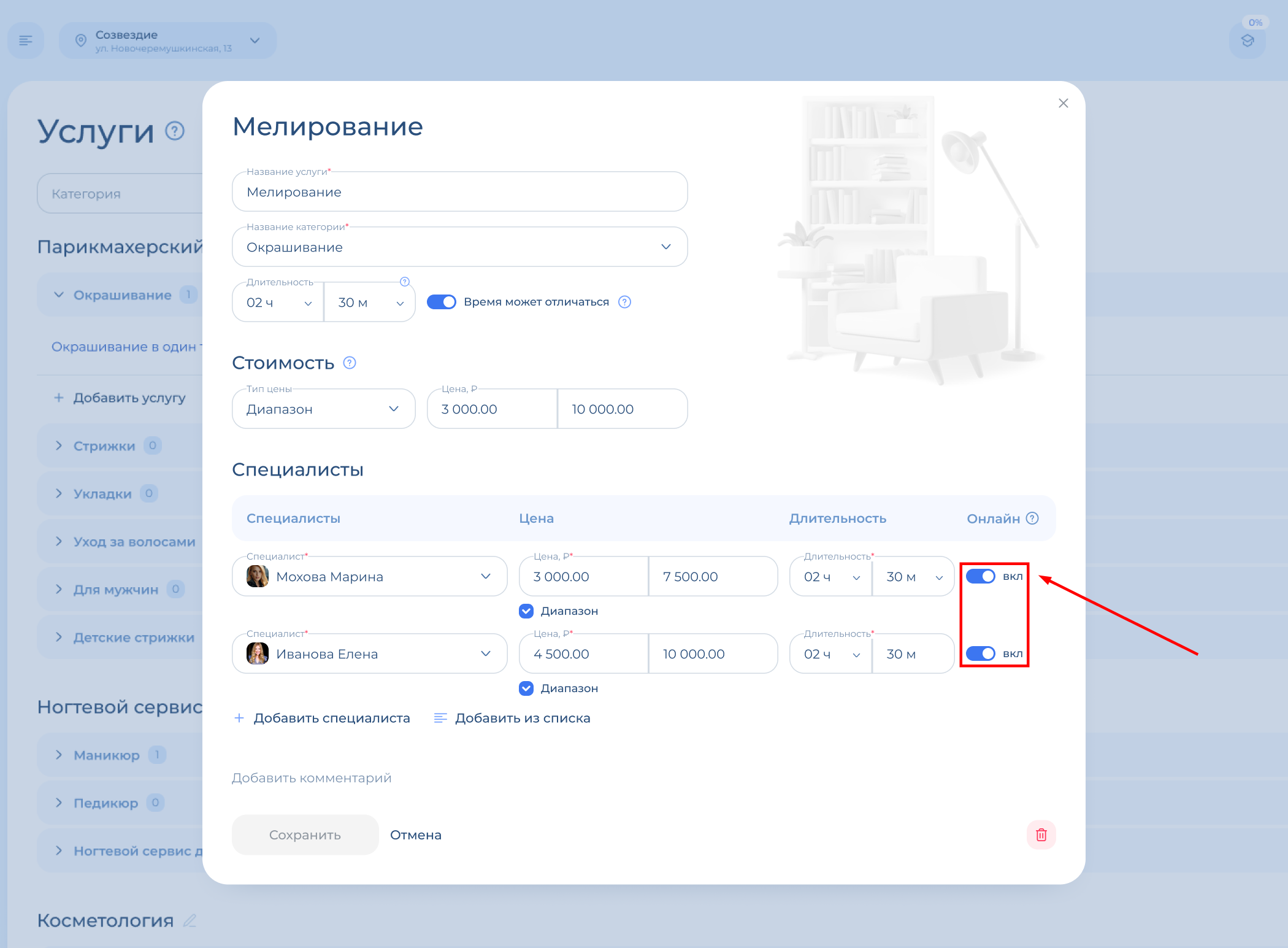Open specialist dropdown Мохова Марина
This screenshot has width=1288, height=948.
(x=369, y=576)
